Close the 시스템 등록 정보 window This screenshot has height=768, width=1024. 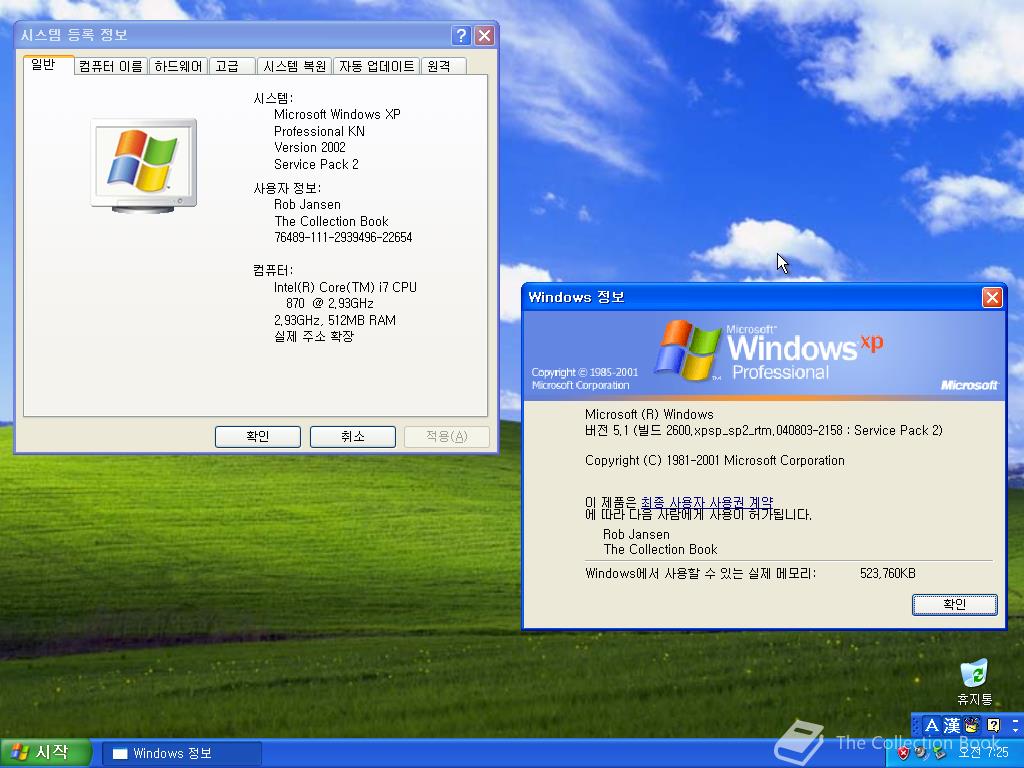(x=484, y=35)
